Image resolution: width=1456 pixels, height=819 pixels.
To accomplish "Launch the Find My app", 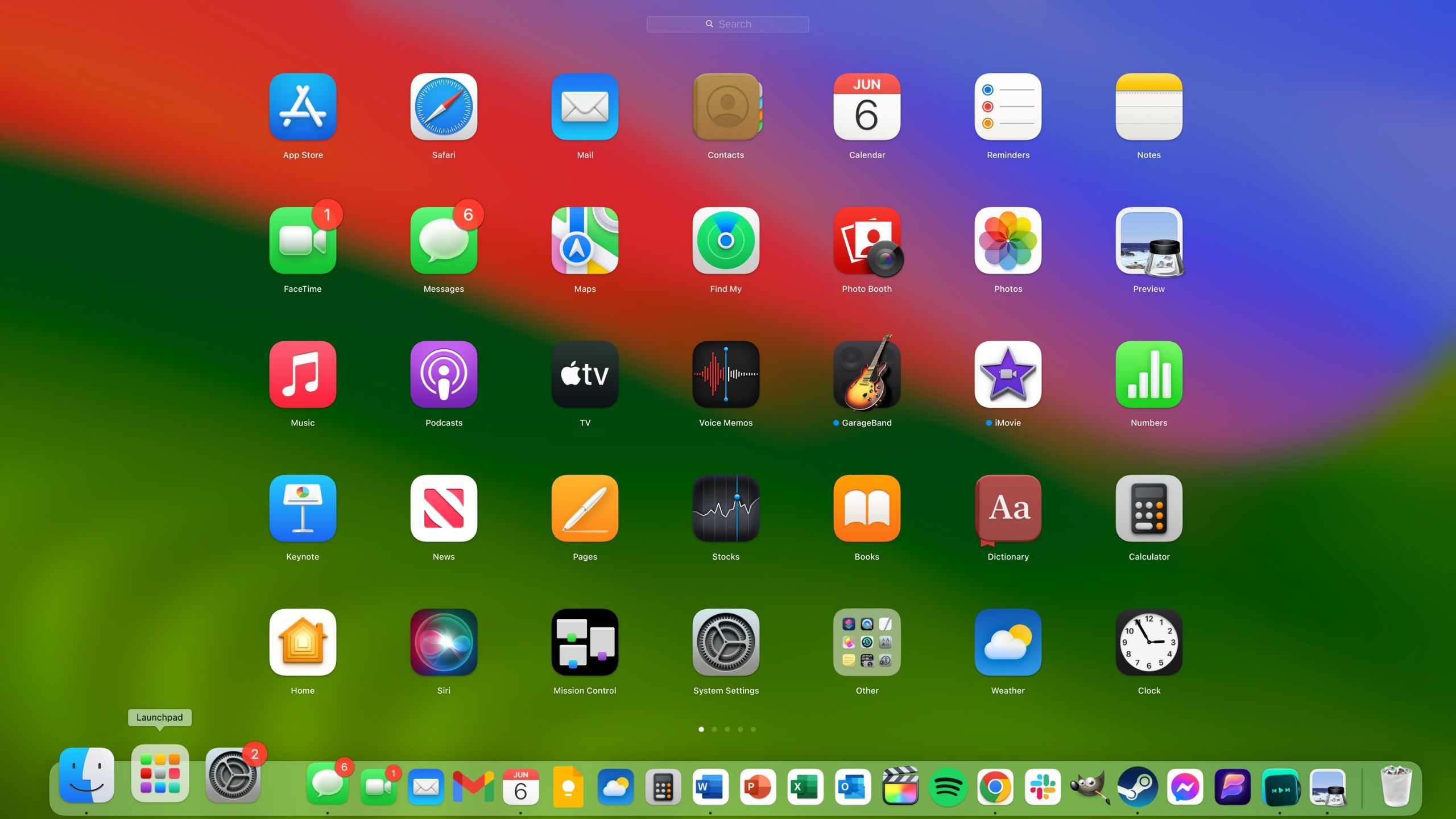I will click(x=726, y=241).
